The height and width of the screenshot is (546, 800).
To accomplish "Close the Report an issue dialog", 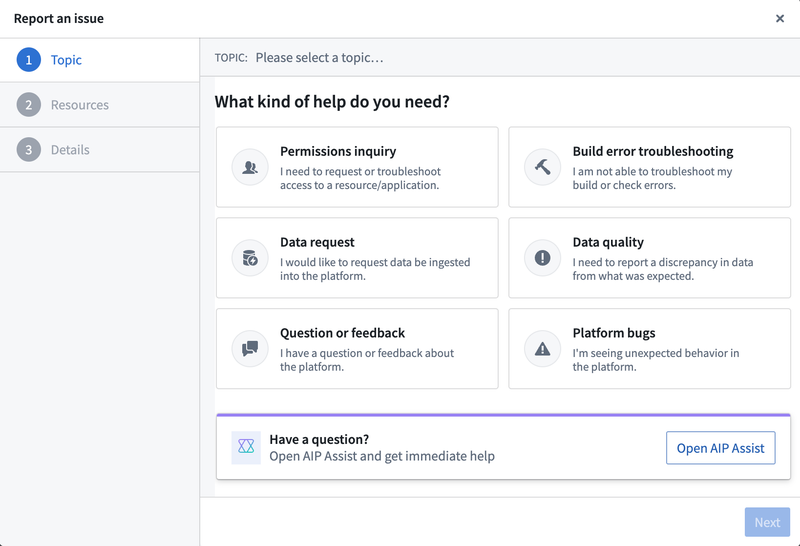I will tap(780, 18).
